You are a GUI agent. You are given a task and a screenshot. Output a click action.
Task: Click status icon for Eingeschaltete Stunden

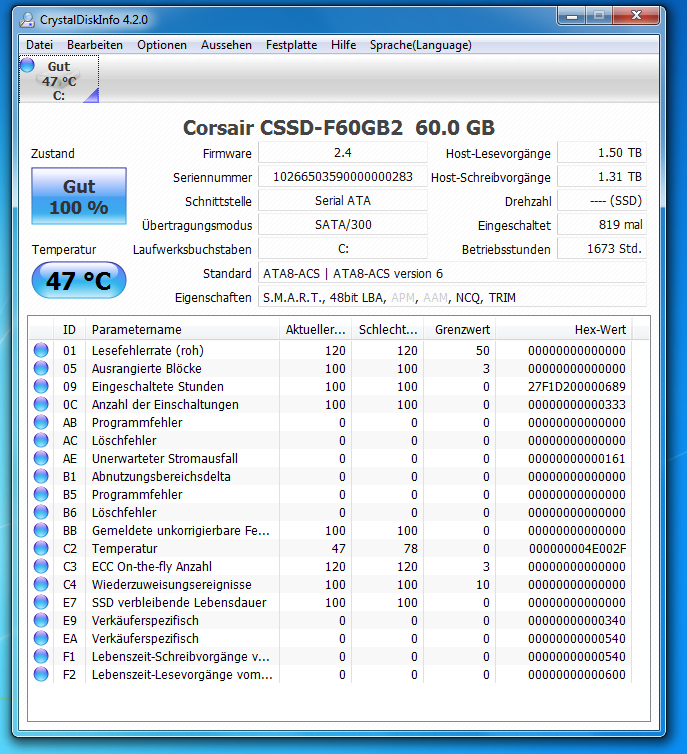(41, 386)
